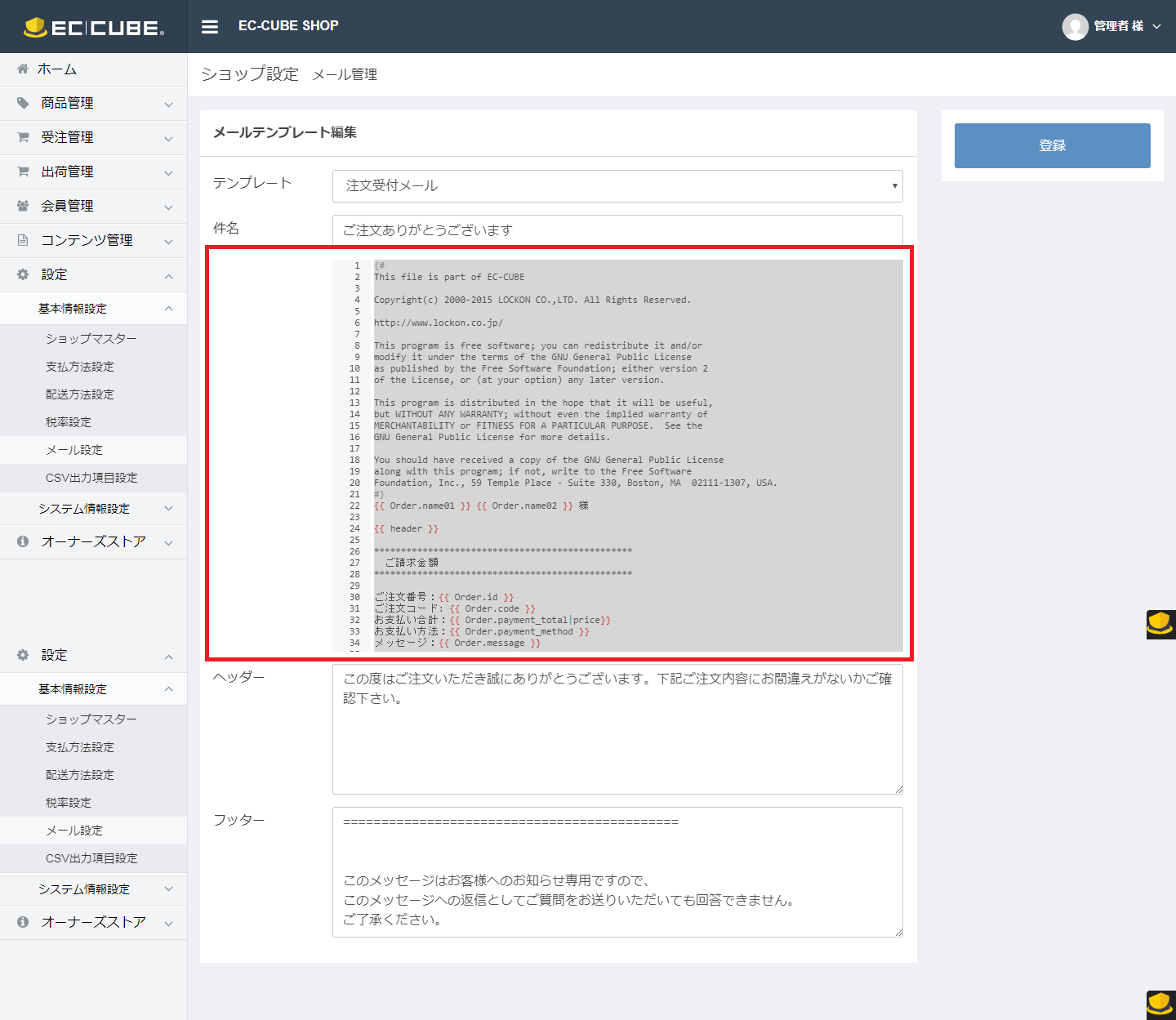Click the yellow EC-CUBE helmet floating icon
The height and width of the screenshot is (1020, 1176).
click(1160, 625)
